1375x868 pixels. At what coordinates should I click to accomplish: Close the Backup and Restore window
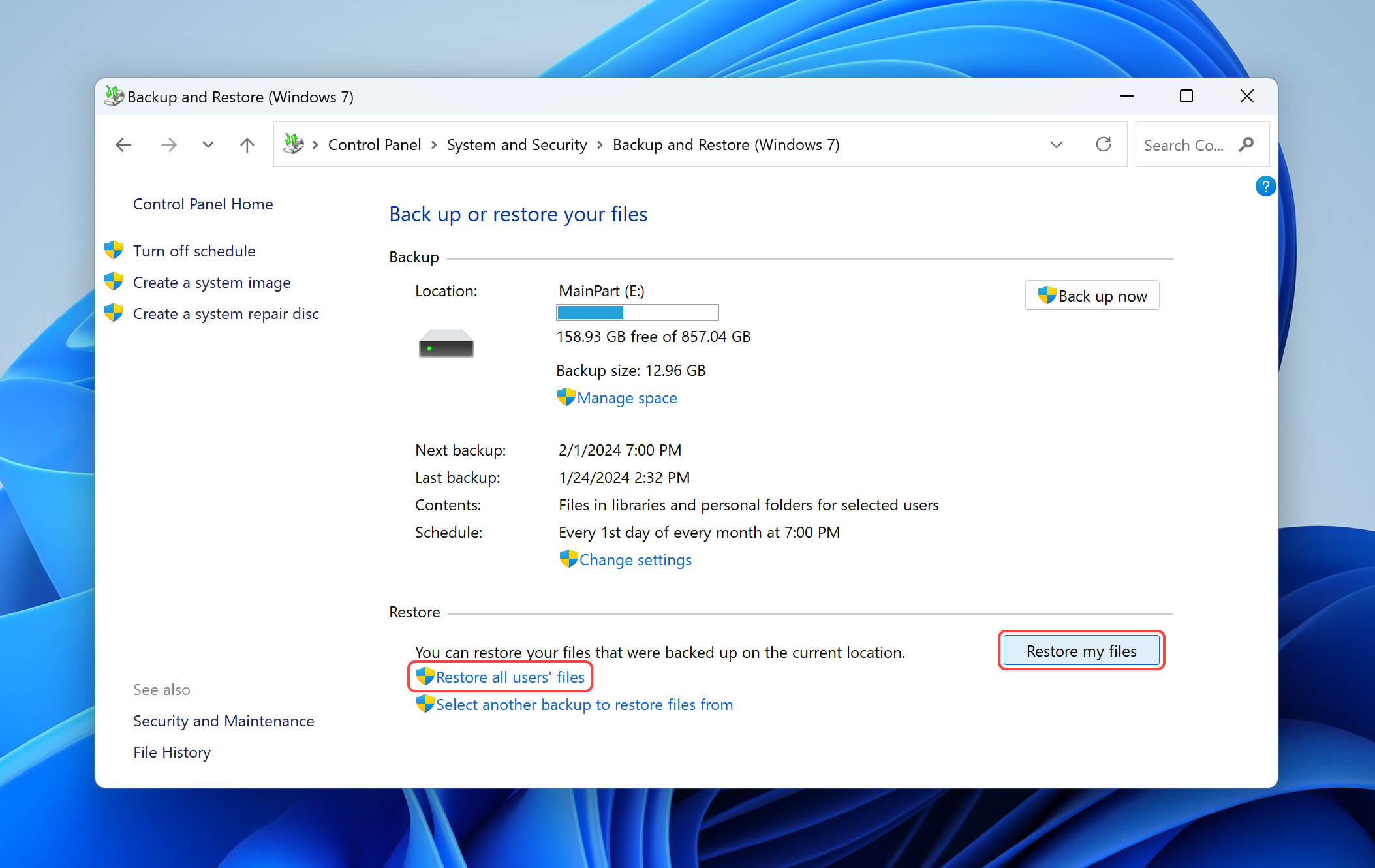[x=1247, y=96]
